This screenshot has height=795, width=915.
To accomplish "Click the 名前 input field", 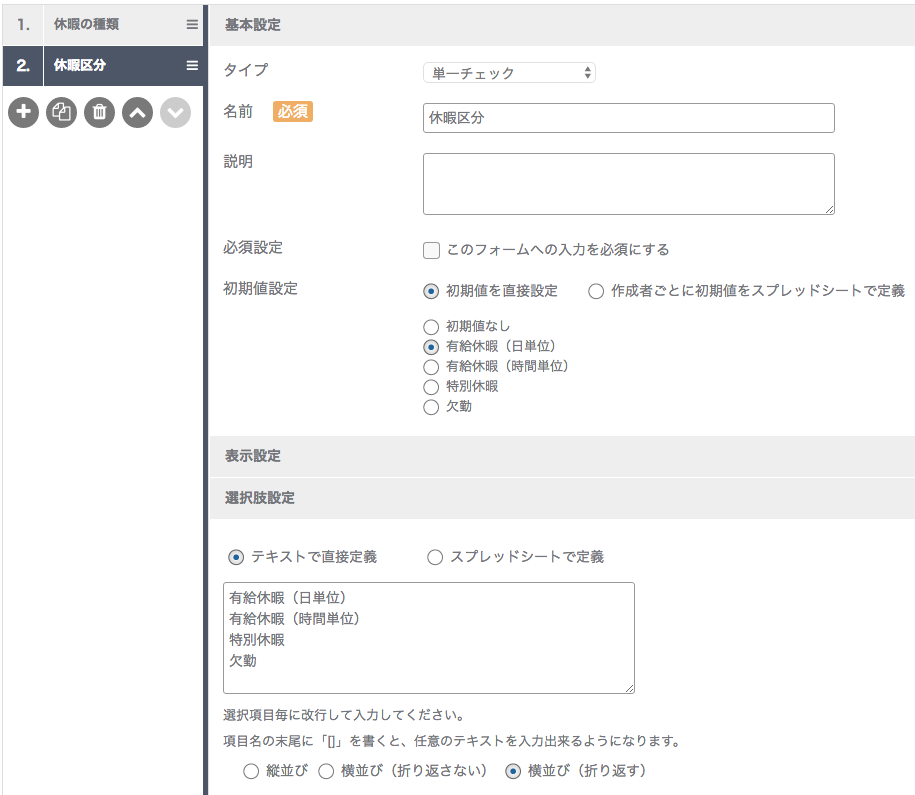I will (x=628, y=118).
